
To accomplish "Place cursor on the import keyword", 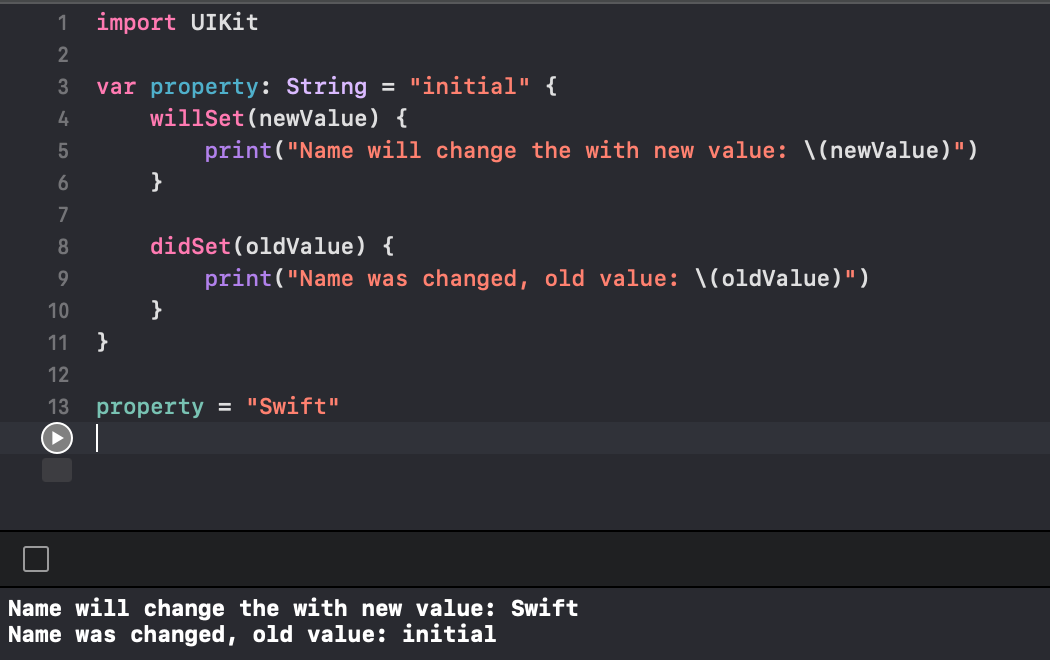I will coord(136,23).
